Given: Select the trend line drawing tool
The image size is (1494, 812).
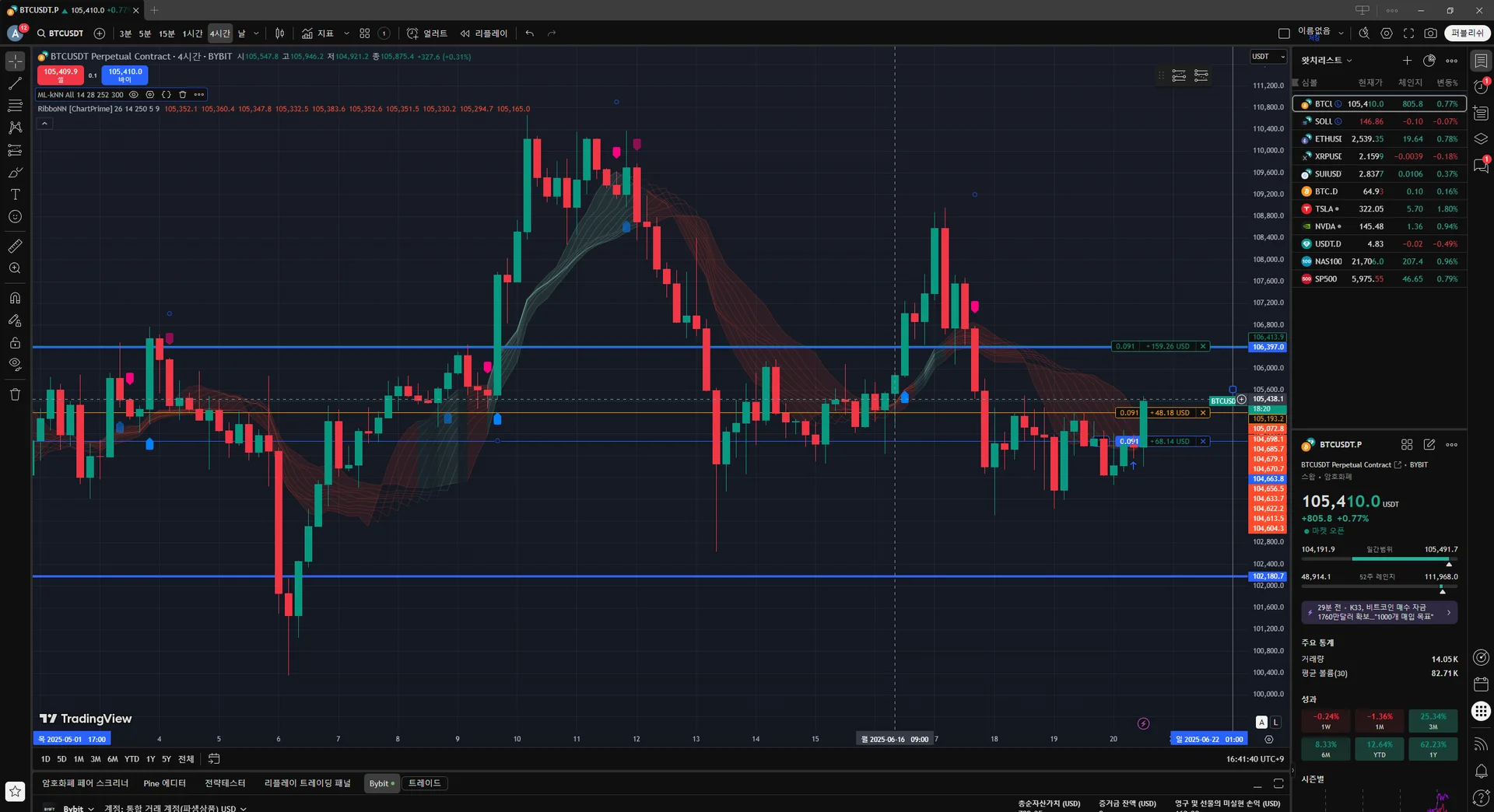Looking at the screenshot, I should click(x=15, y=83).
